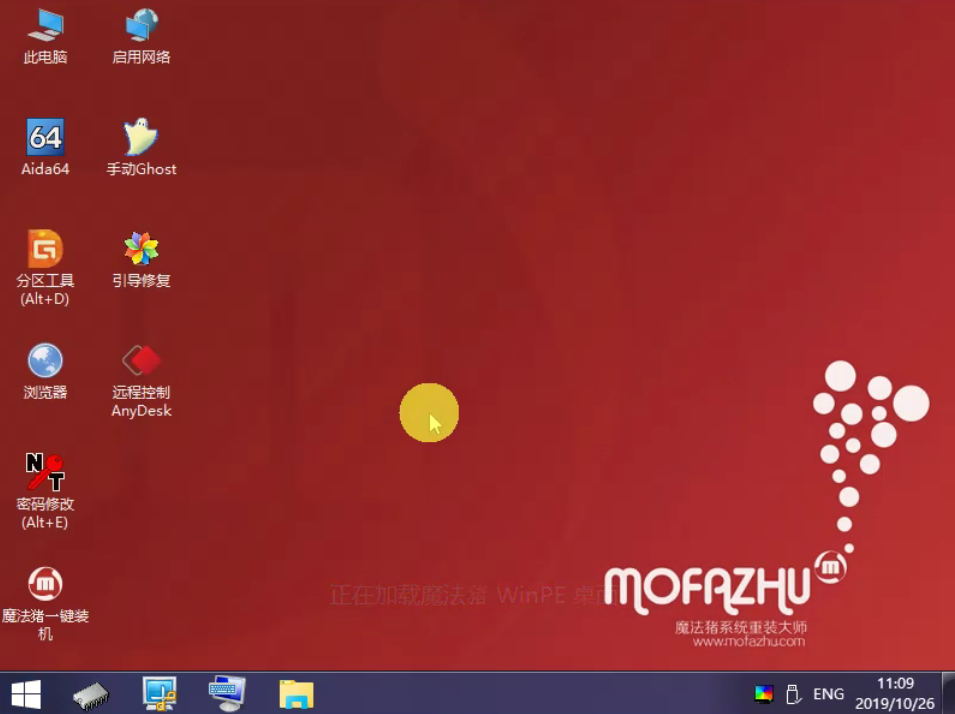Click the keyboard monitor taskbar icon
The width and height of the screenshot is (955, 714).
(x=227, y=694)
